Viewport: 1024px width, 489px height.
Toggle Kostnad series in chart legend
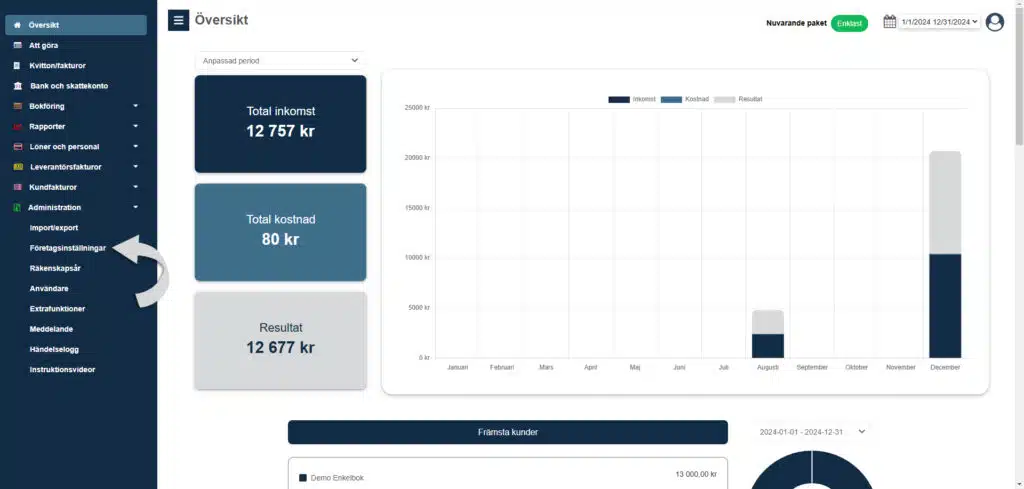pyautogui.click(x=684, y=99)
